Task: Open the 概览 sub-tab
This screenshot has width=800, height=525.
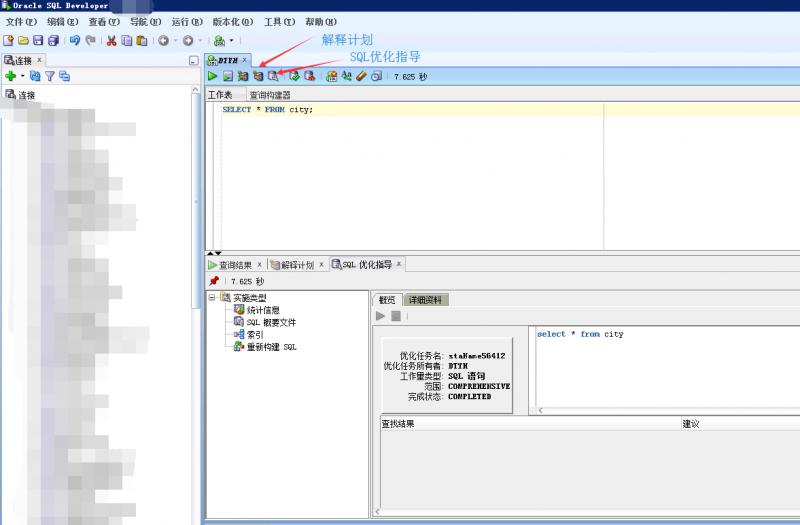Action: [x=387, y=300]
